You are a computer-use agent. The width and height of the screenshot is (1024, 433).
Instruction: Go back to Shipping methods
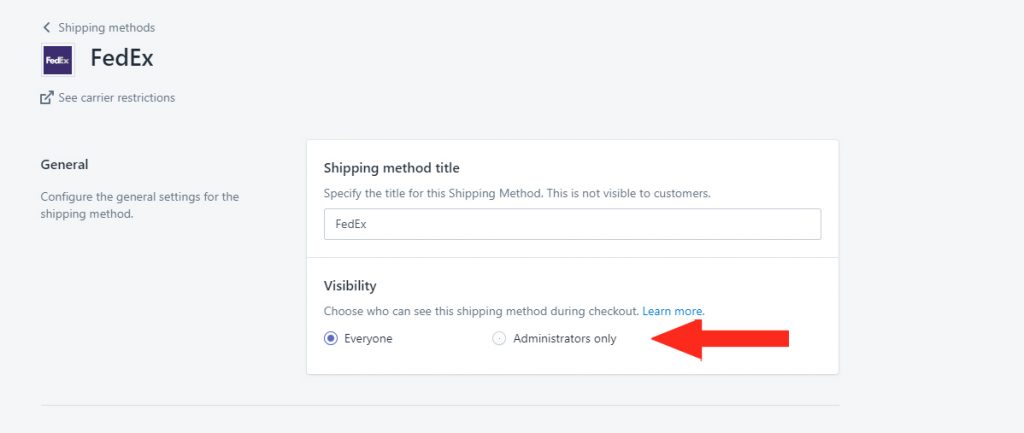tap(106, 28)
